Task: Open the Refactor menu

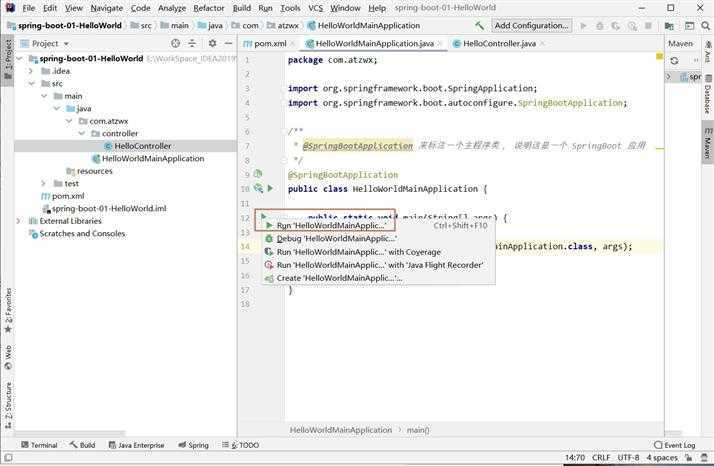Action: click(x=209, y=8)
